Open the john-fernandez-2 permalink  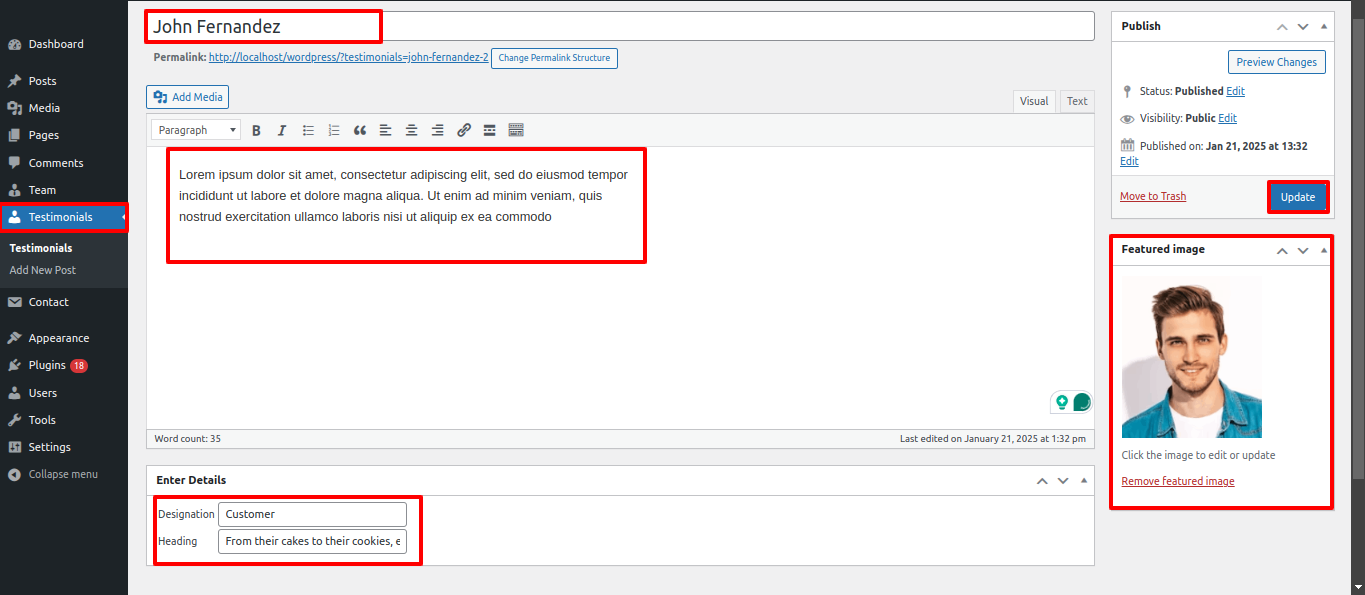tap(348, 58)
